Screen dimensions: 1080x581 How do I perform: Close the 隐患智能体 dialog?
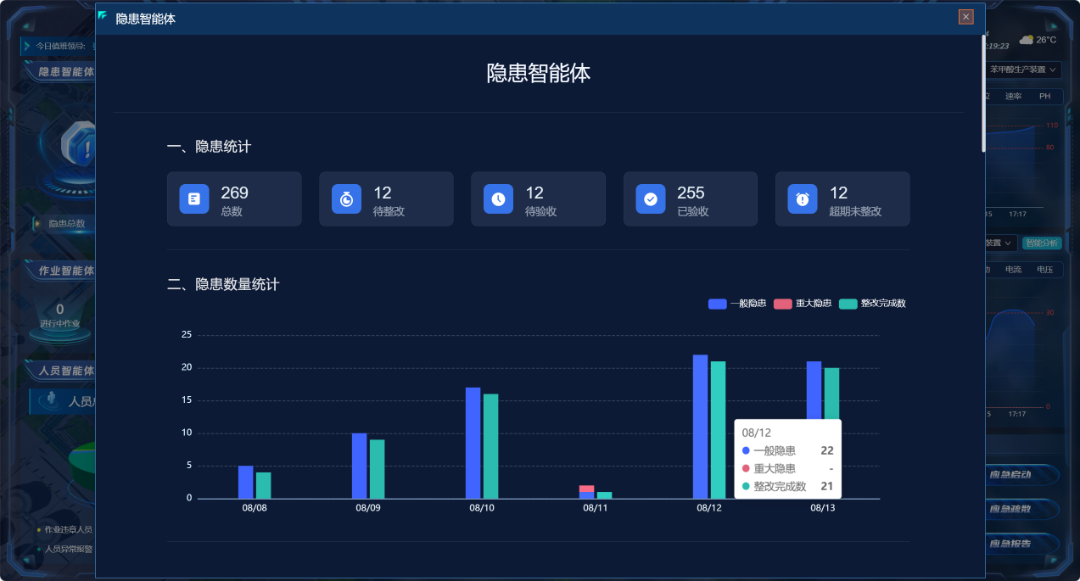966,17
